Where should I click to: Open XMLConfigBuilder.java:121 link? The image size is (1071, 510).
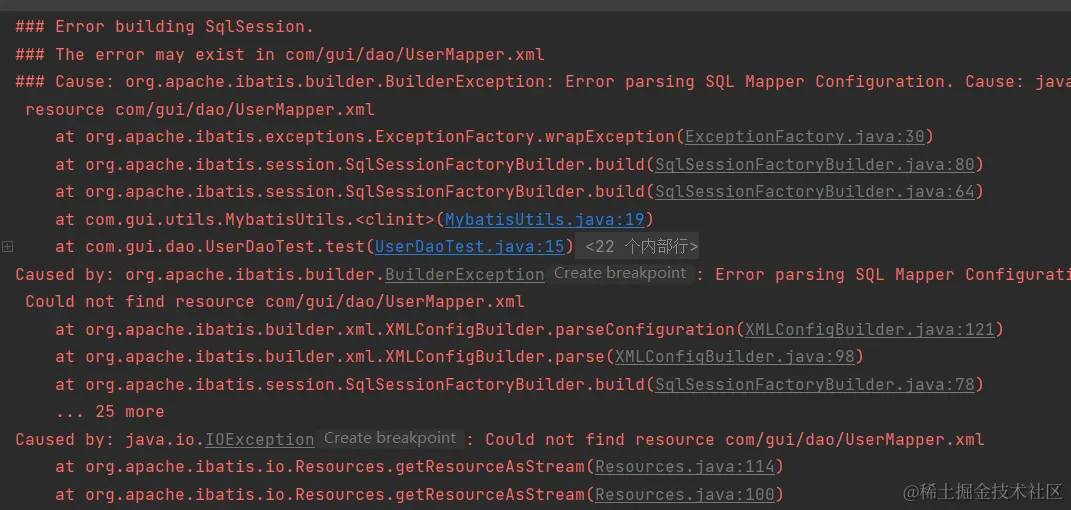click(x=870, y=330)
